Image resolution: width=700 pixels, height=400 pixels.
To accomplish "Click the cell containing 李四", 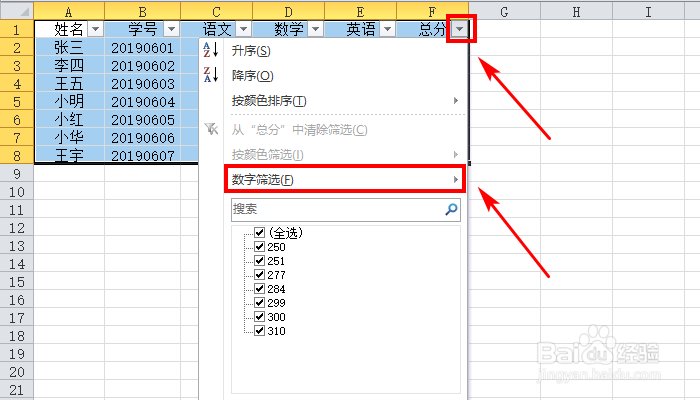I will click(x=69, y=66).
